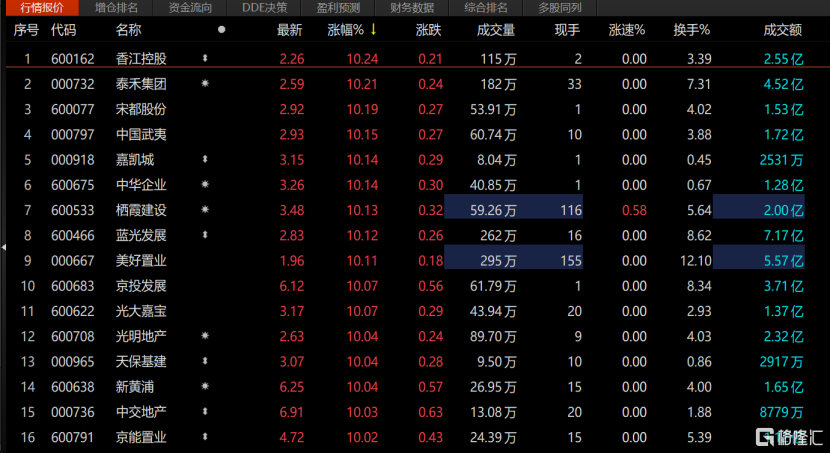Select stock name 中国武夷
Image resolution: width=830 pixels, height=454 pixels.
point(141,134)
